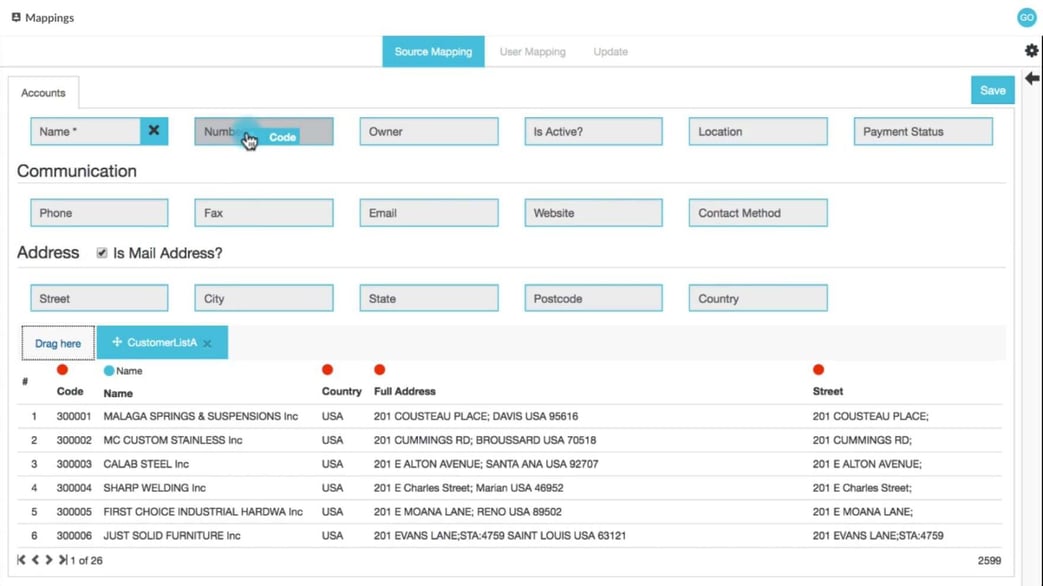Click the Fax mapping field

tap(264, 213)
